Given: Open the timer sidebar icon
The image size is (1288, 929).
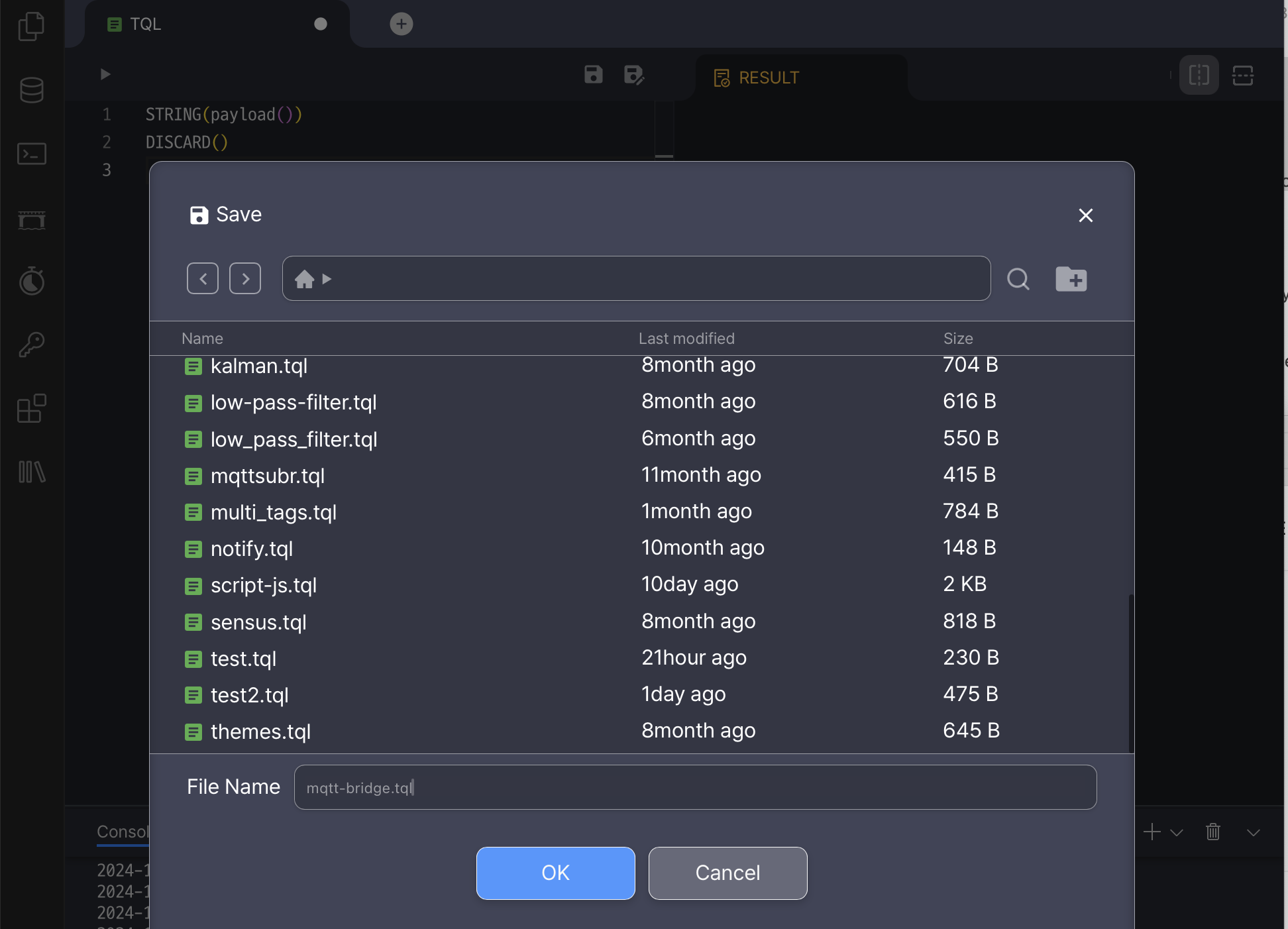Looking at the screenshot, I should (x=31, y=281).
